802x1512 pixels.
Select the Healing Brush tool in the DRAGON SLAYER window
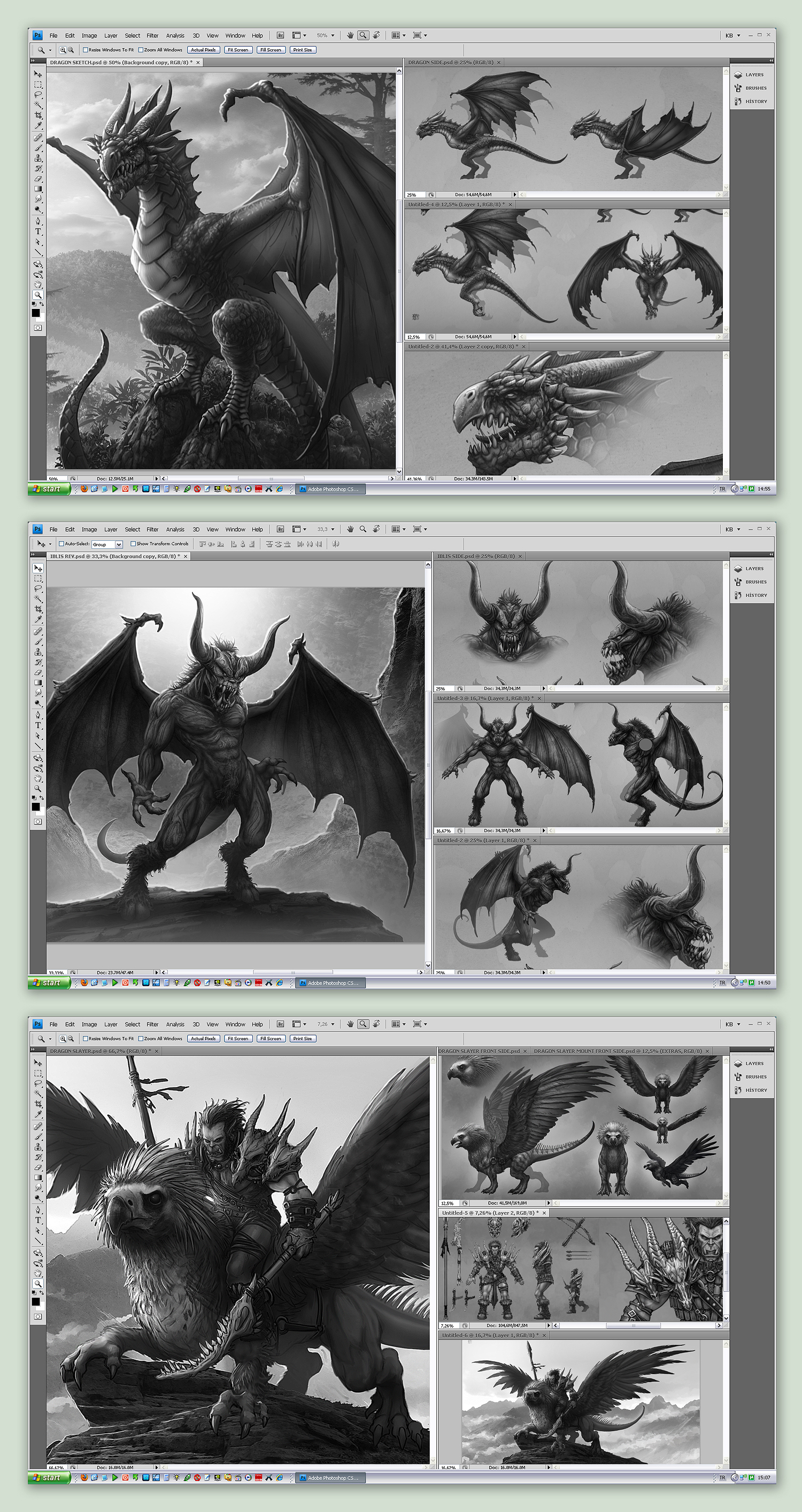tap(37, 1127)
